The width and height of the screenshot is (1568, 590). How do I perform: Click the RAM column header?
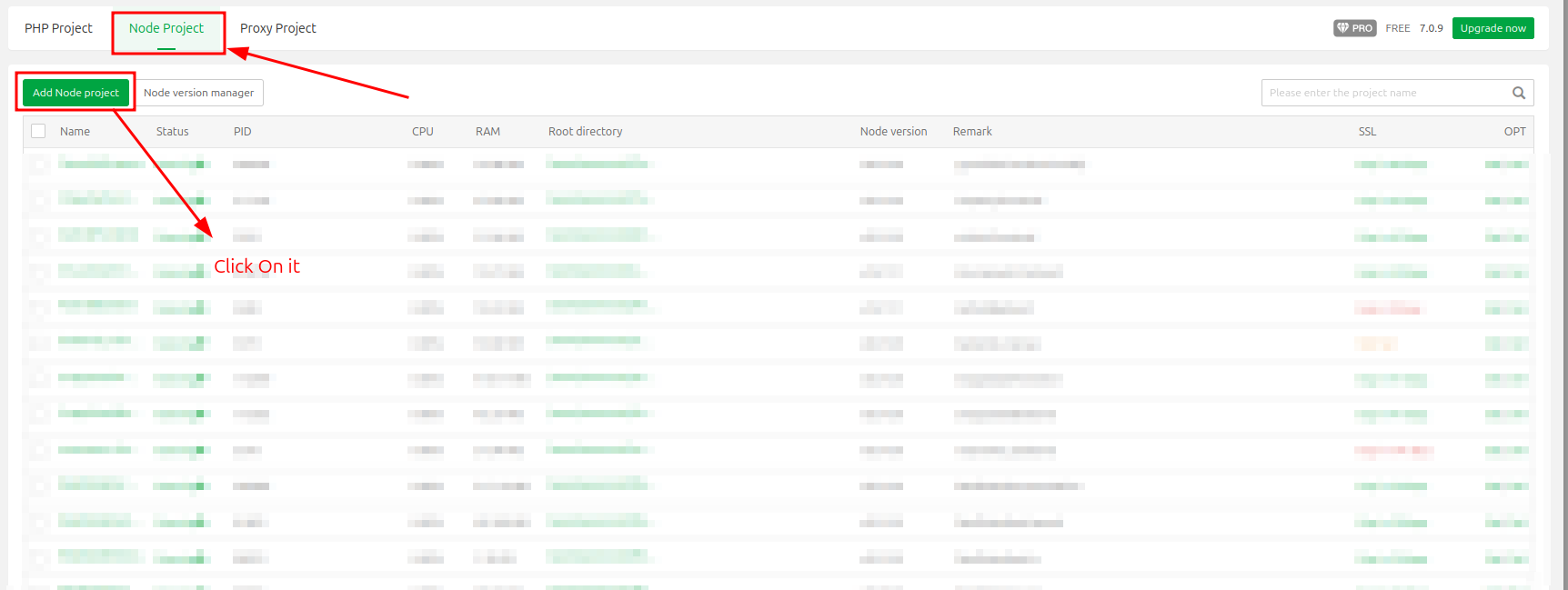coord(487,132)
